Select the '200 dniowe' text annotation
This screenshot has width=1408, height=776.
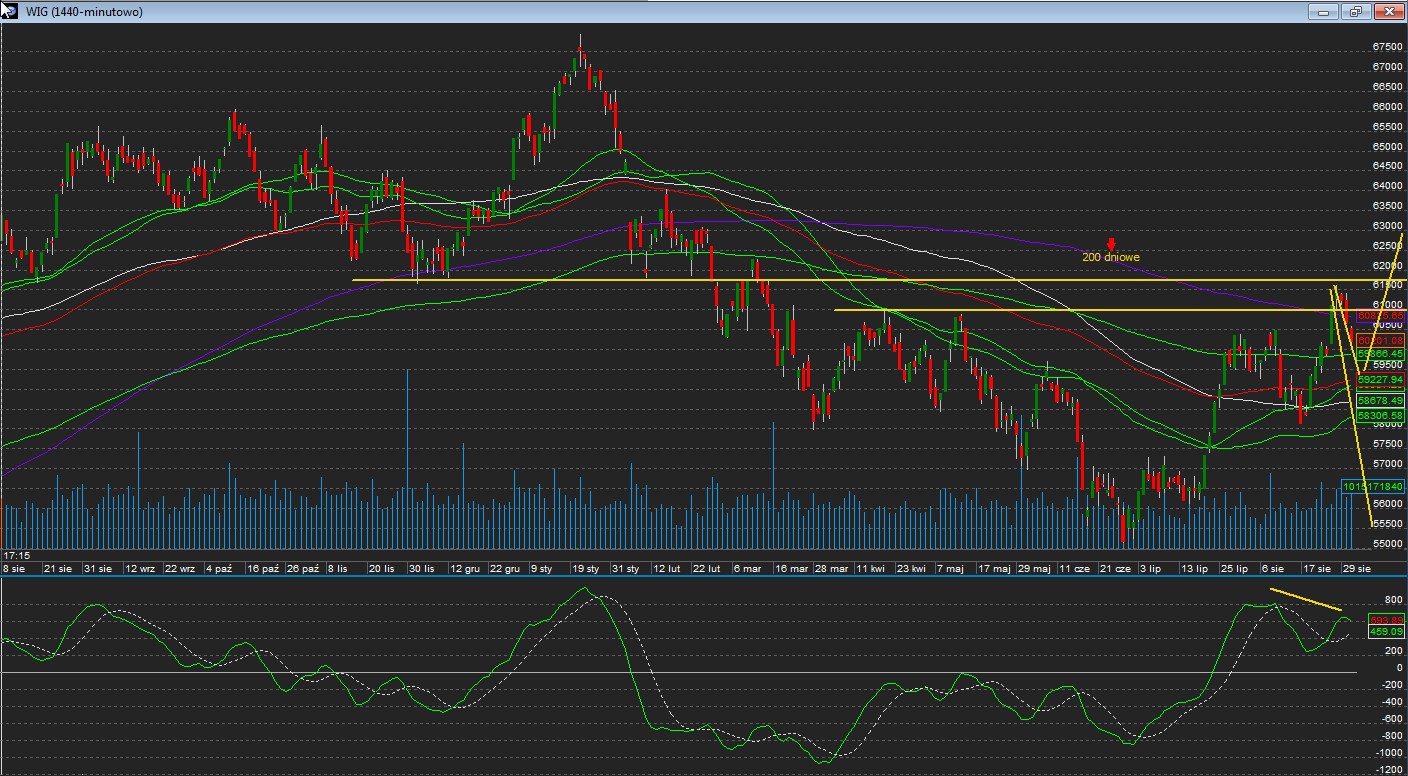point(1110,257)
